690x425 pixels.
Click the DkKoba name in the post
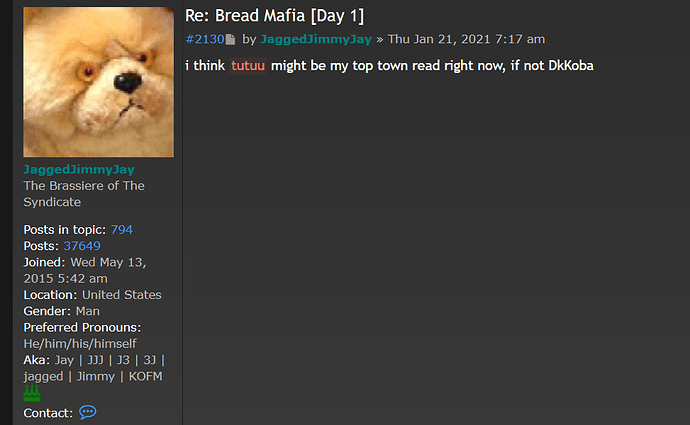[571, 66]
